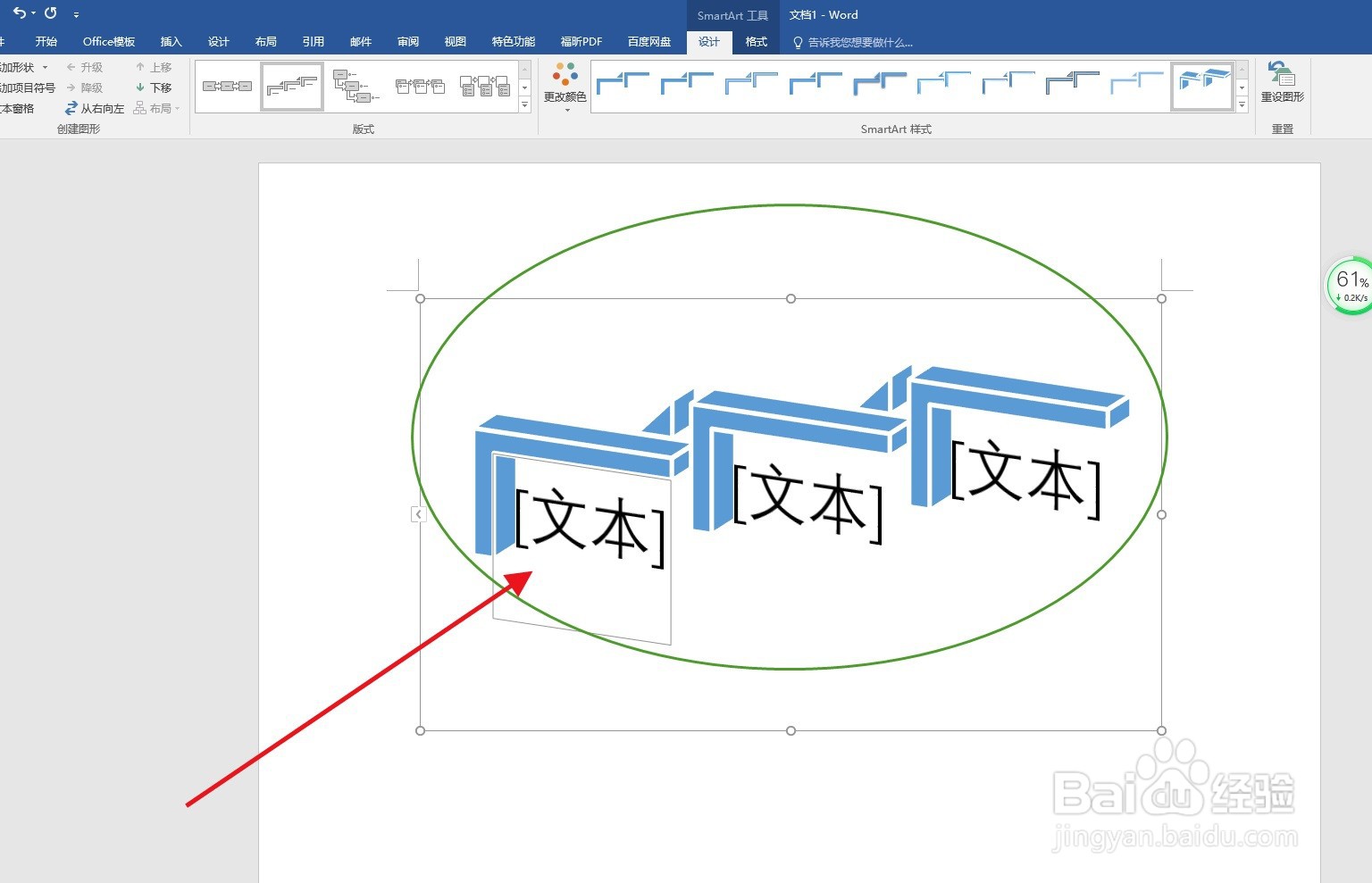Toggle the text pane (文本窗格) button

(18, 108)
